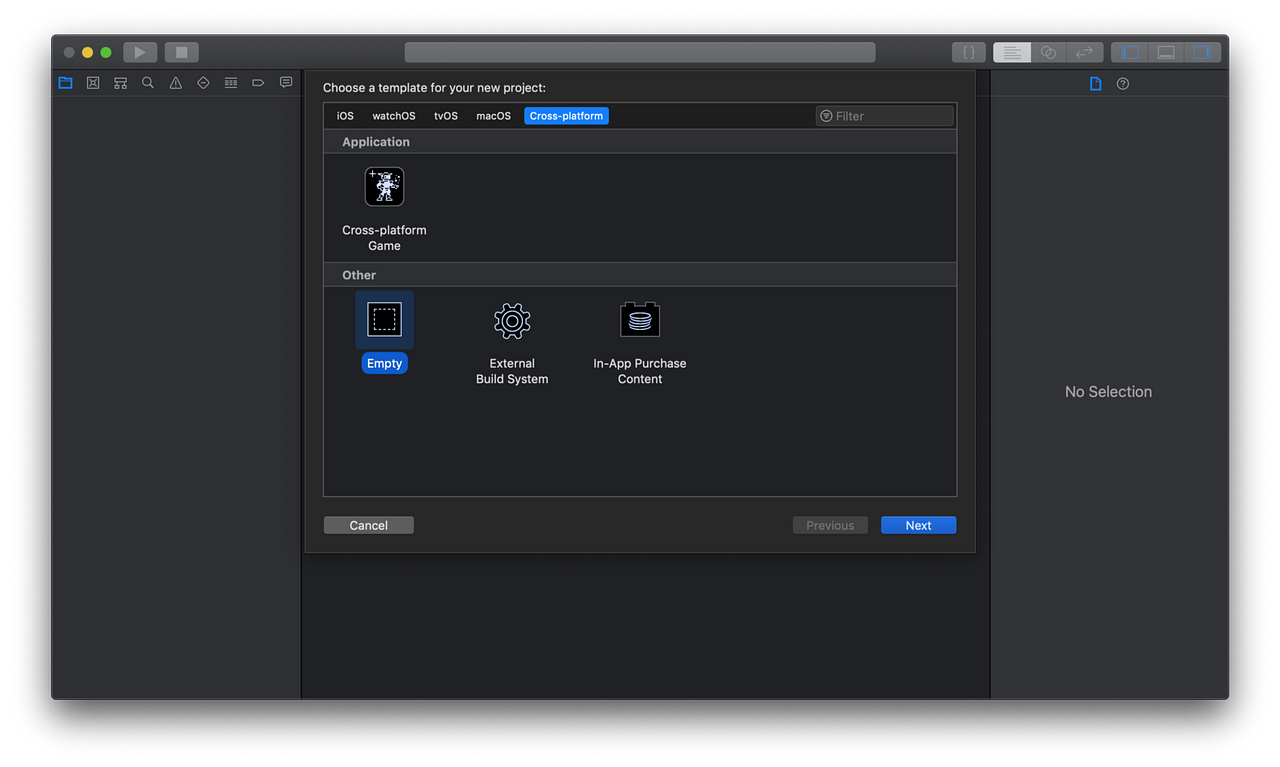Select the Symbol navigator icon
The height and width of the screenshot is (767, 1280).
click(120, 82)
